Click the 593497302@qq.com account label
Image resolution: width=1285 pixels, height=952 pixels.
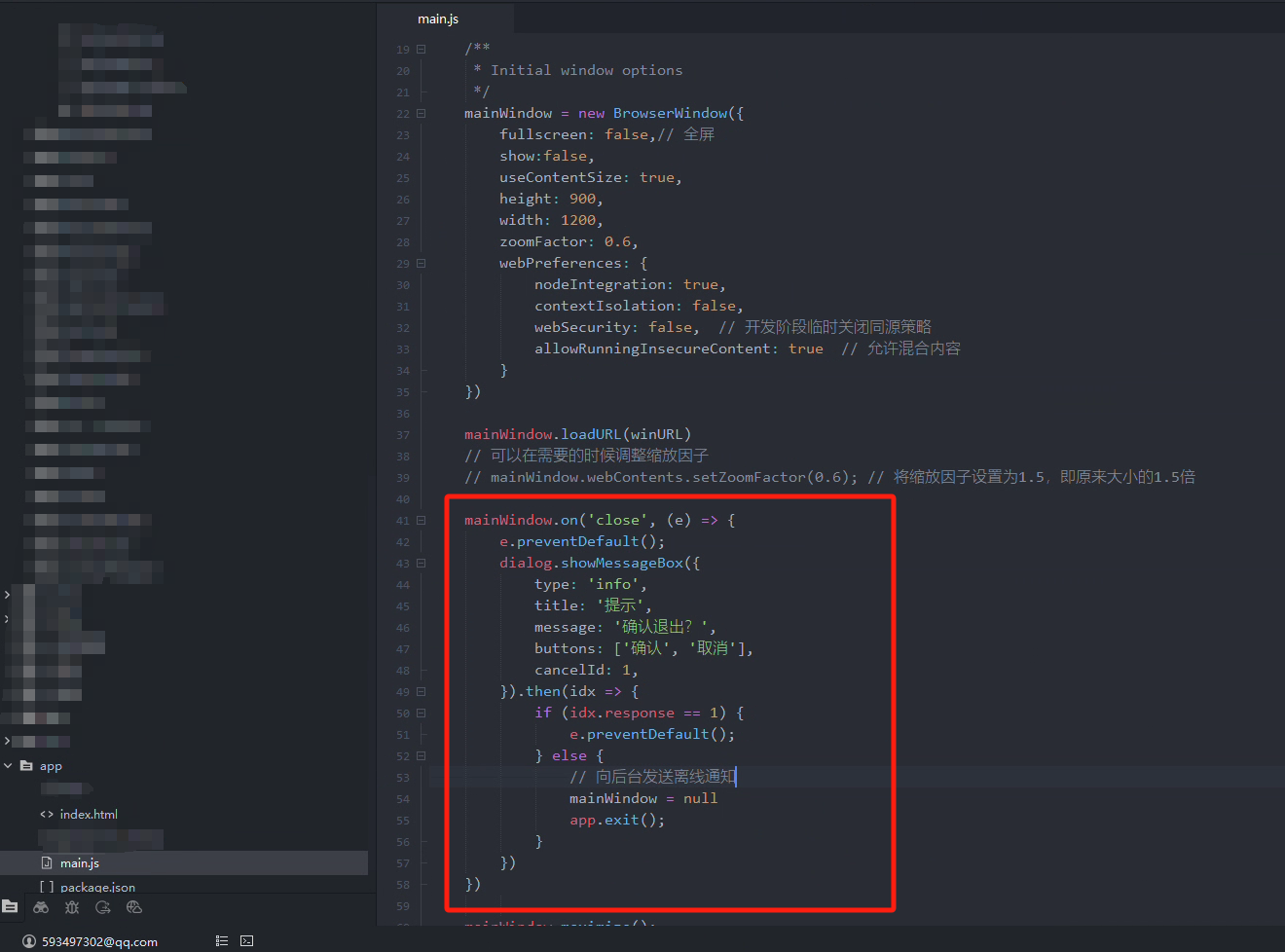pos(99,941)
